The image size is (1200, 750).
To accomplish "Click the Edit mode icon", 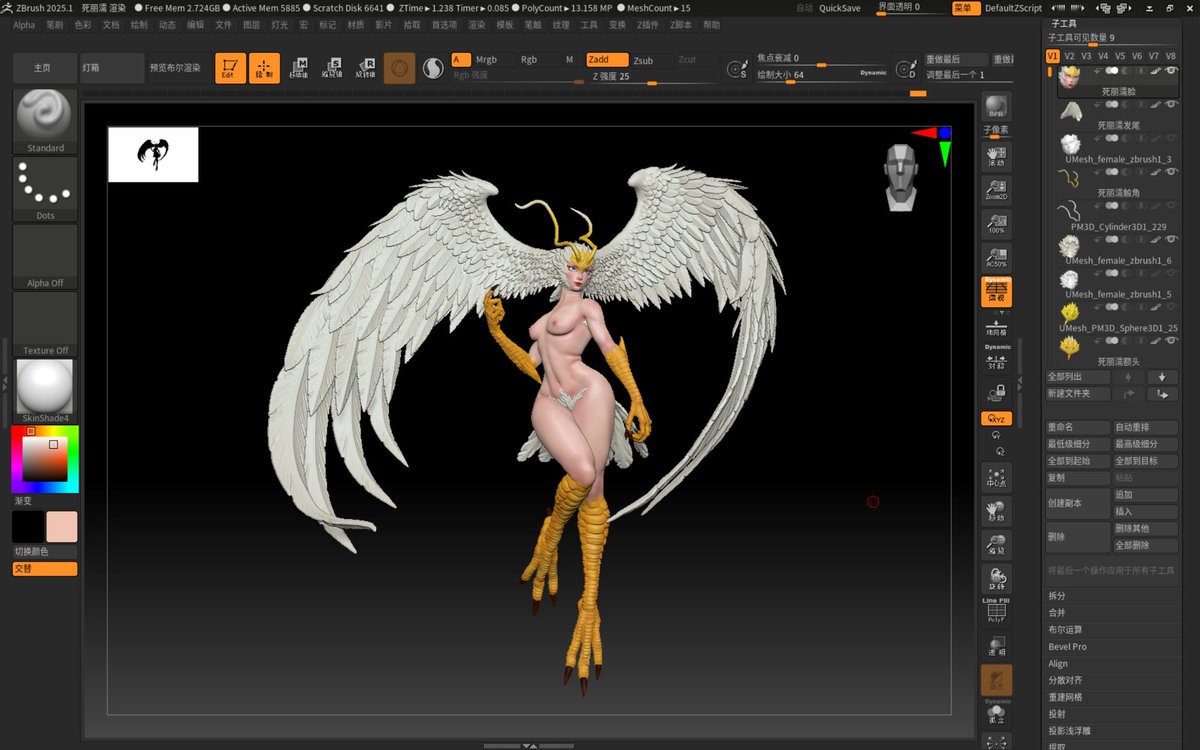I will coord(230,68).
